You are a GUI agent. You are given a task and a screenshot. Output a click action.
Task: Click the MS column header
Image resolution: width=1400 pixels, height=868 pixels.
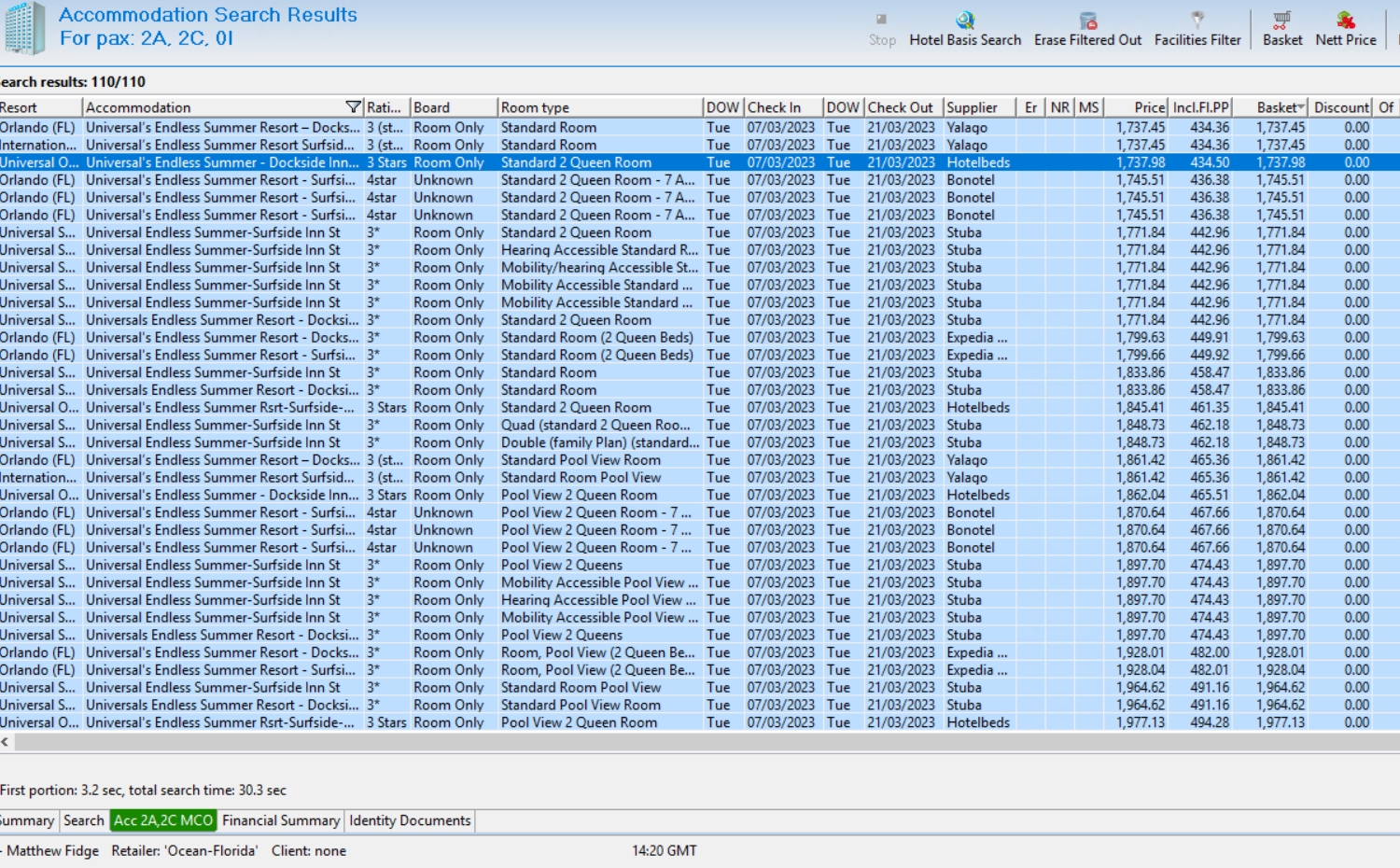tap(1089, 107)
